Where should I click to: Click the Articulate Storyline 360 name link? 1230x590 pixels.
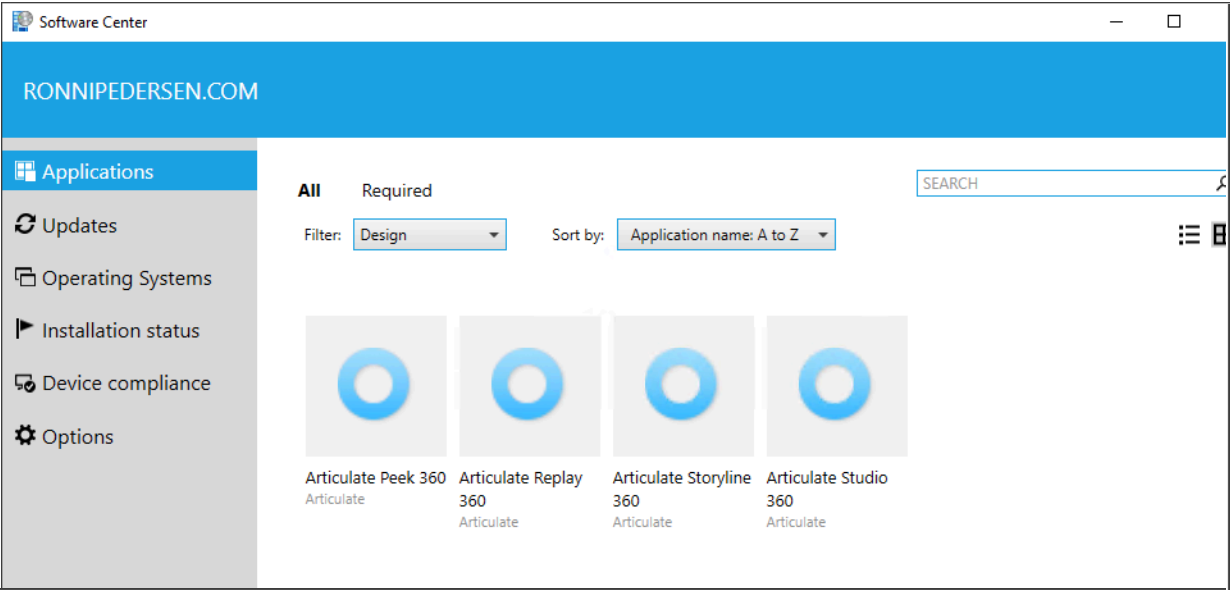click(682, 489)
